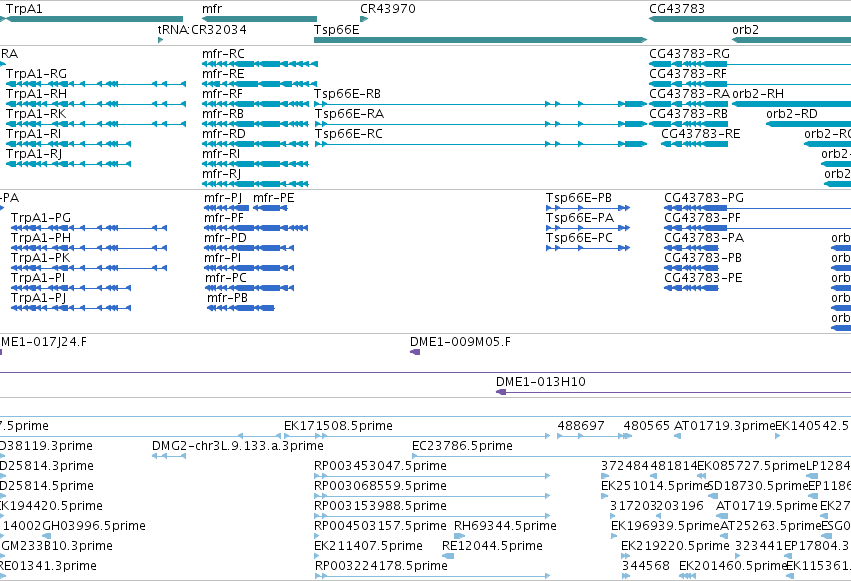The image size is (851, 581).
Task: Select EST DMG2-chr3L.9.133.a.3prime
Action: 237,446
